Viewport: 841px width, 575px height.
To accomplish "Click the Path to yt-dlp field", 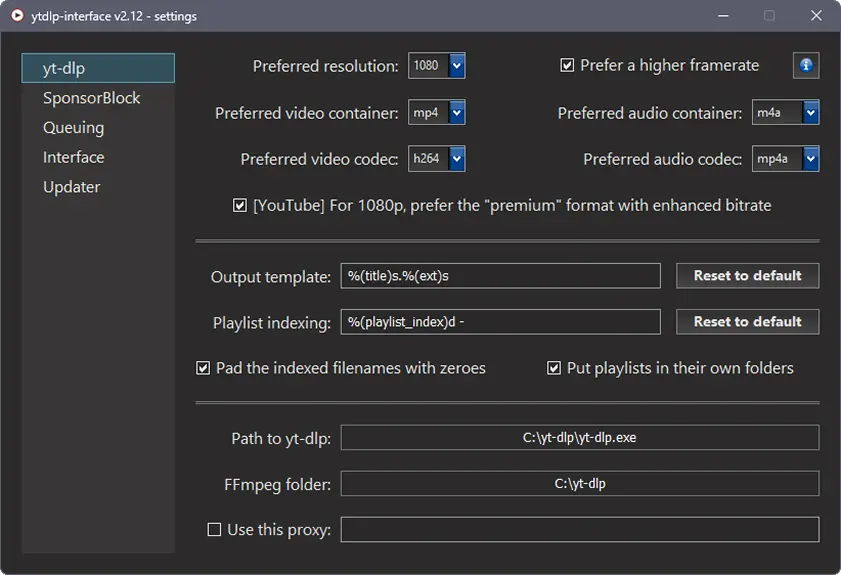I will [x=580, y=438].
